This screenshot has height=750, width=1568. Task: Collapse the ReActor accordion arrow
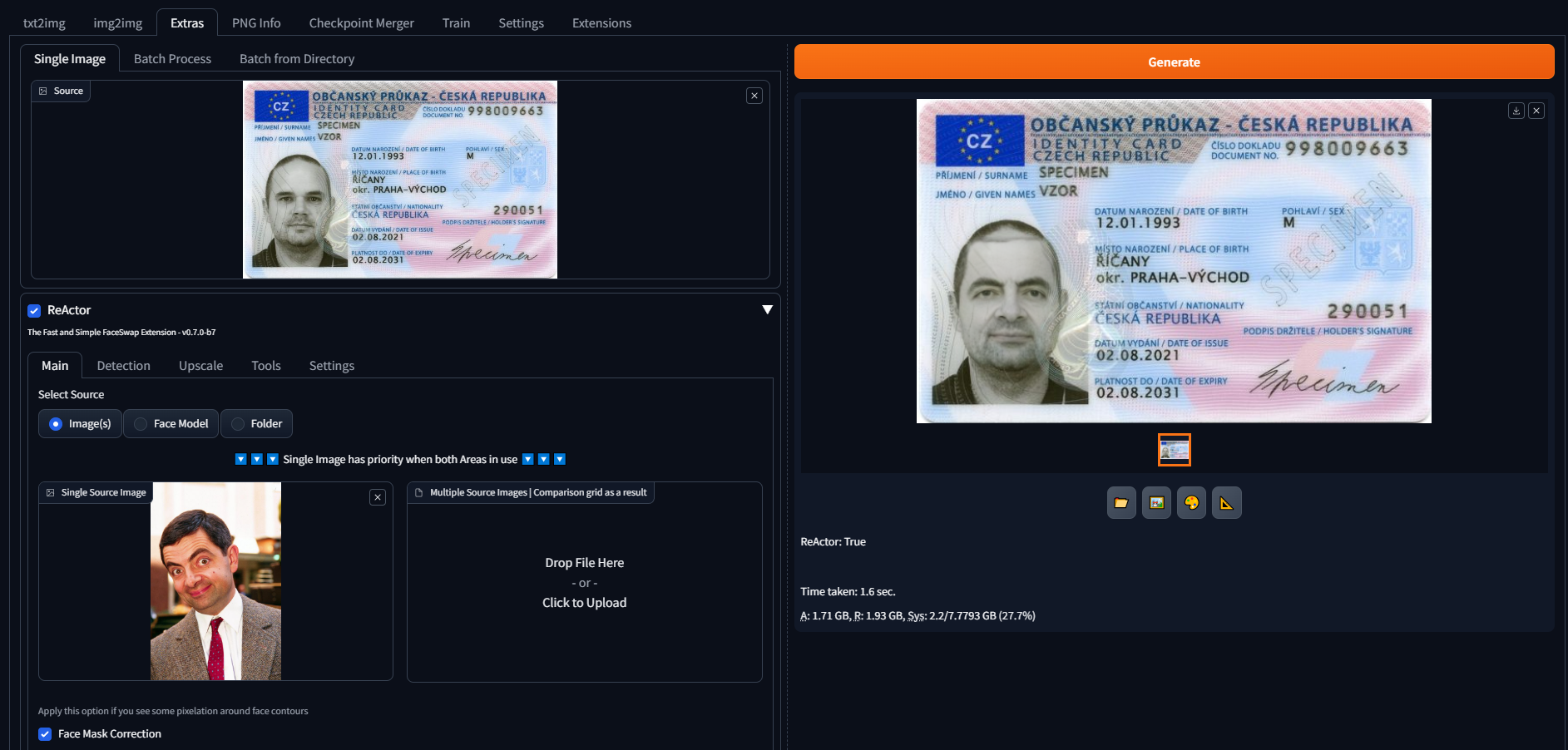[x=768, y=310]
